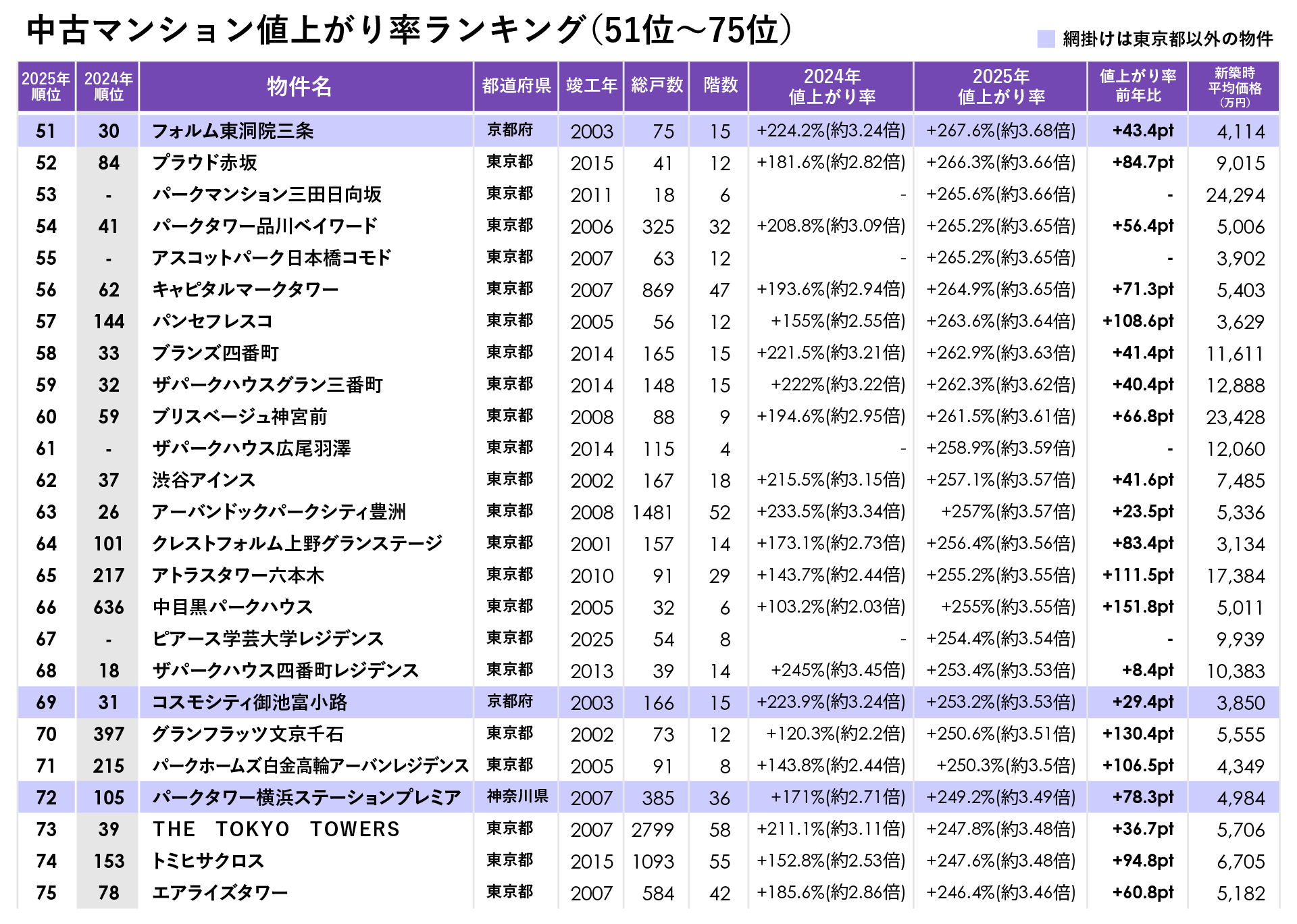Click THE TOKYO TOWERS entry
Image resolution: width=1297 pixels, height=924 pixels.
[x=276, y=829]
